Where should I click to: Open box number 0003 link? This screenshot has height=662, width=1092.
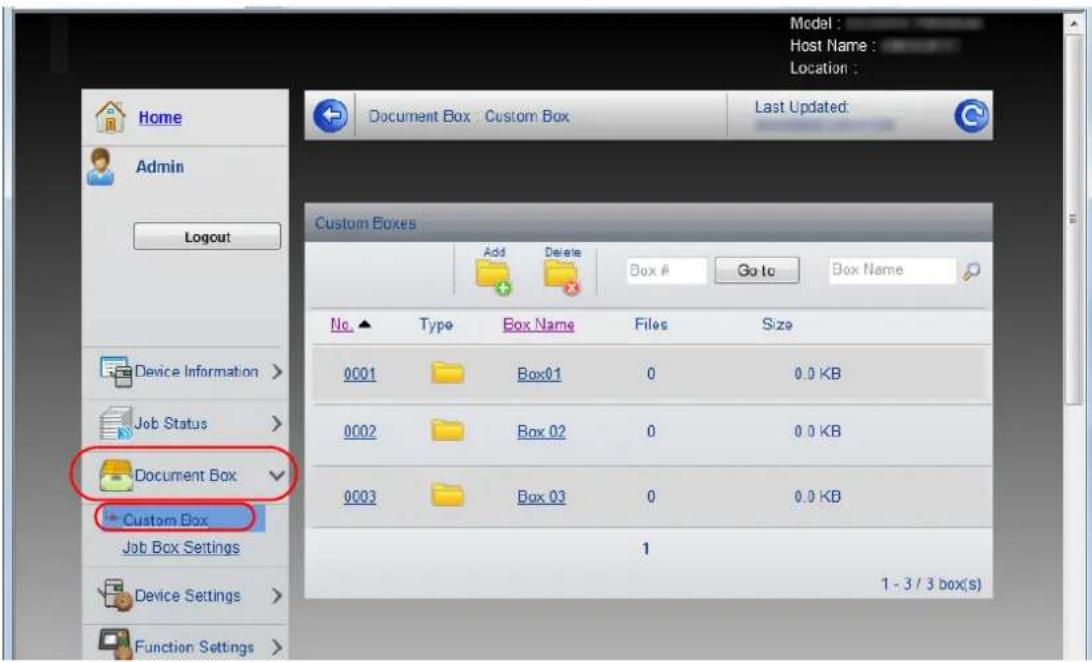click(x=359, y=496)
